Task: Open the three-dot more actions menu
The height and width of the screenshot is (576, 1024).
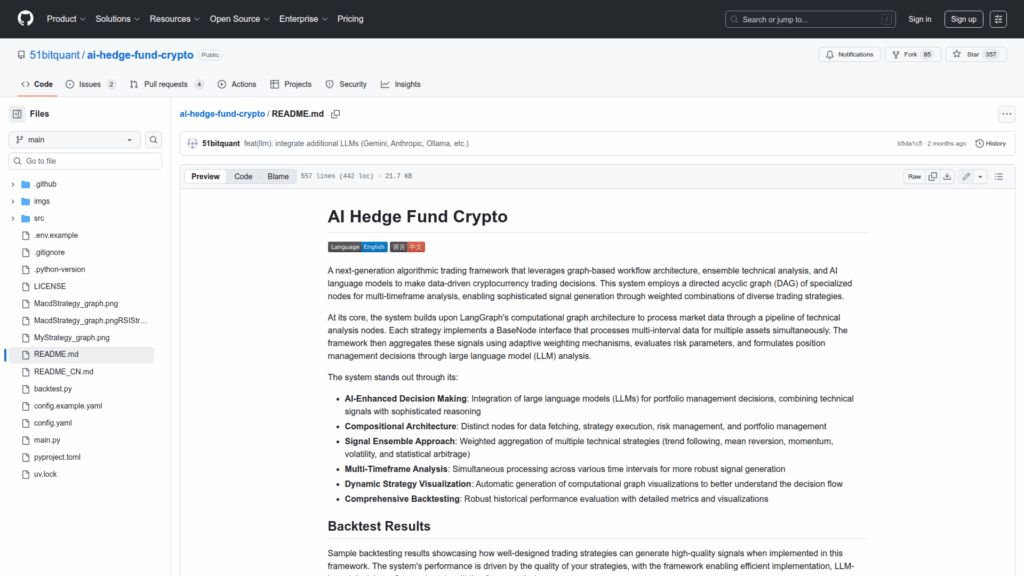Action: click(1006, 114)
